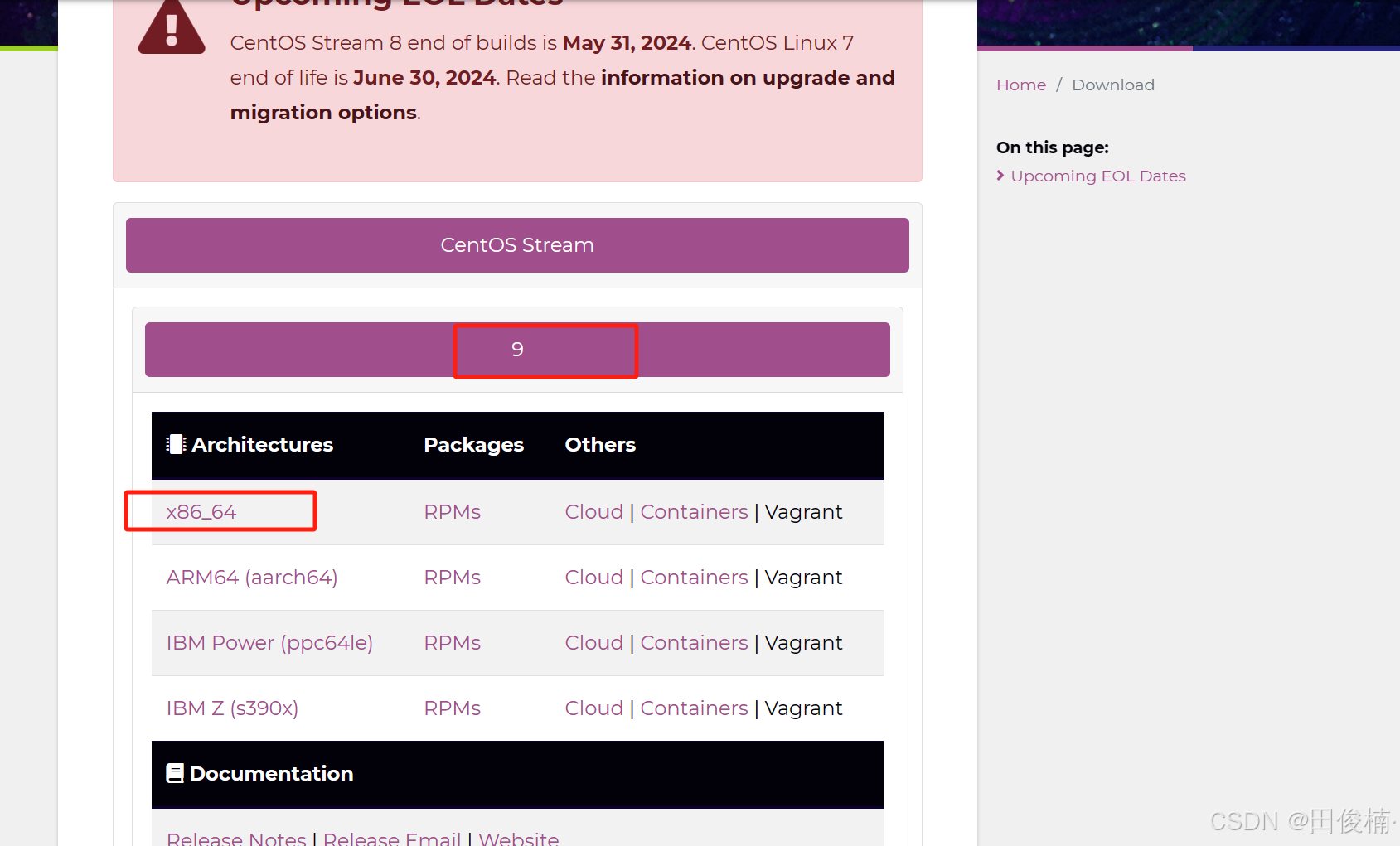The image size is (1400, 846).
Task: Open RPMs for IBM Power (ppc64le)
Action: (x=453, y=643)
